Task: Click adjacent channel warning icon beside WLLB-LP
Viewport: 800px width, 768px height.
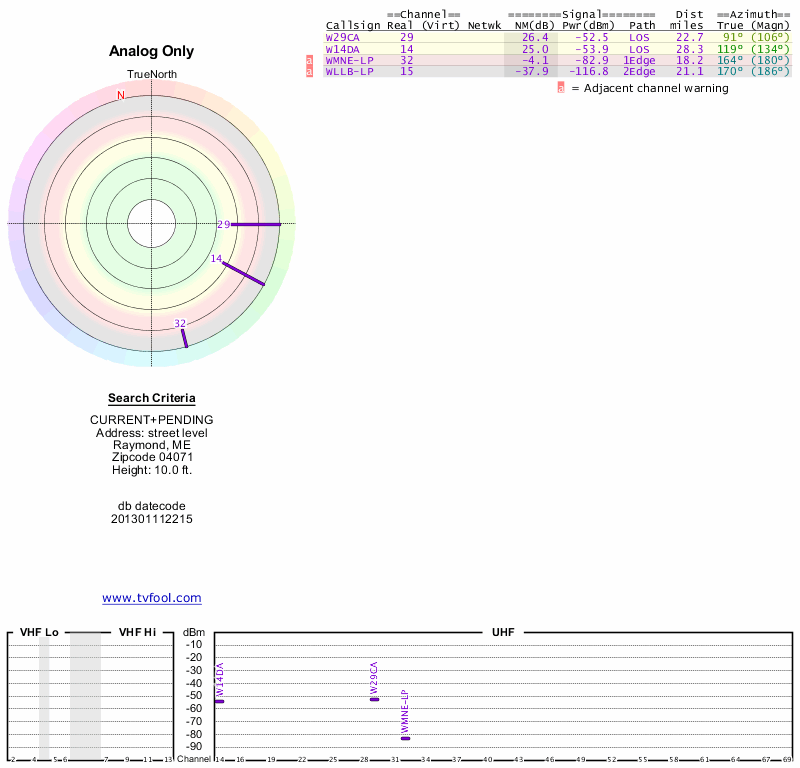Action: pyautogui.click(x=310, y=72)
